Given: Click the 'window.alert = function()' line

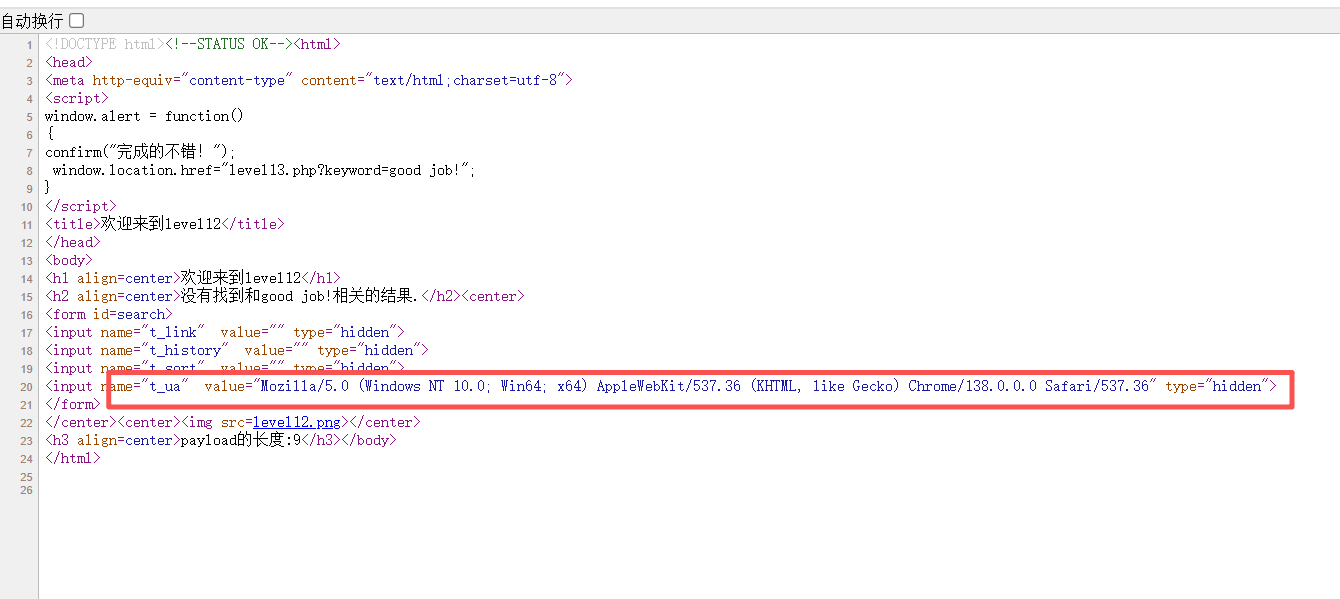Looking at the screenshot, I should coord(144,116).
